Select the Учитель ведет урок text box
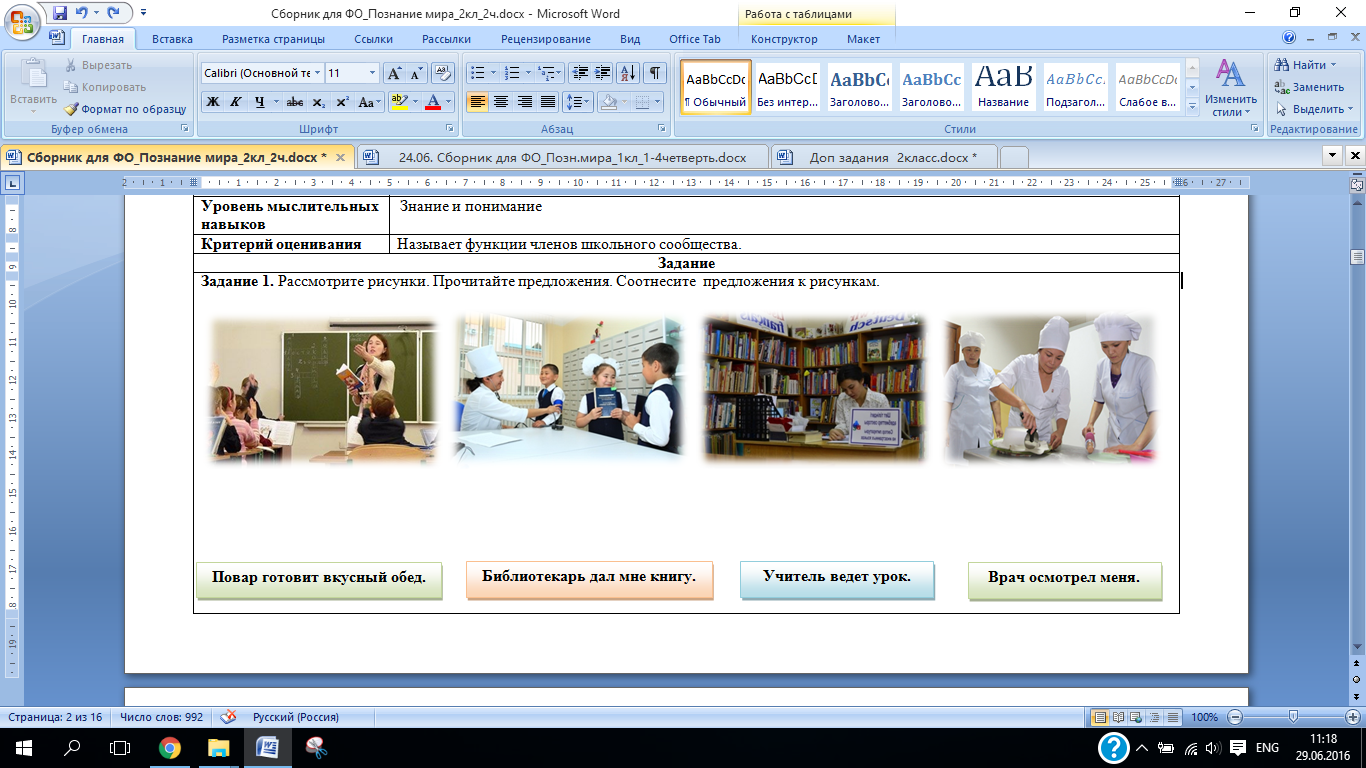This screenshot has width=1366, height=768. (837, 579)
